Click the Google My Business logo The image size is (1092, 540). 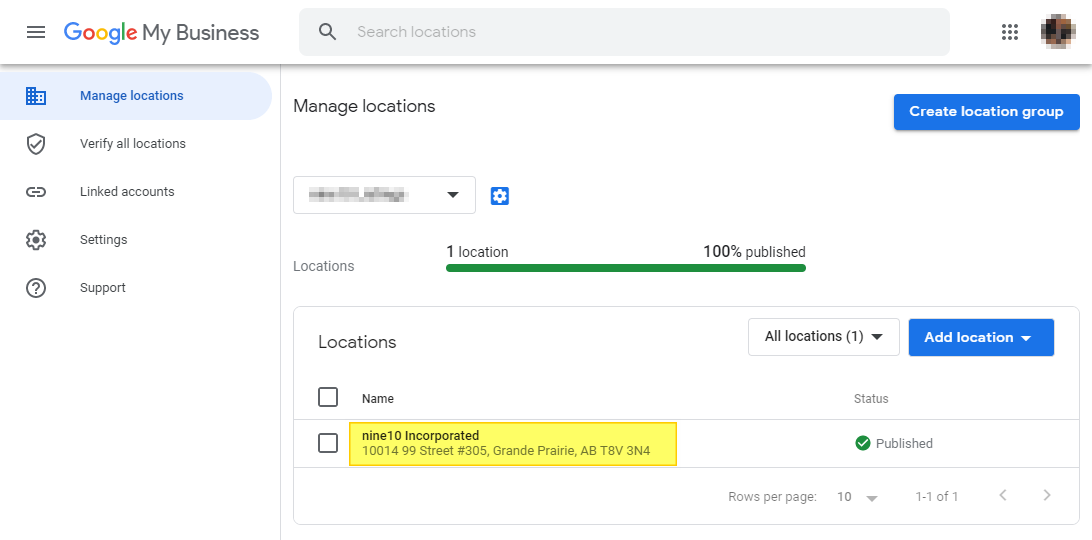coord(162,32)
